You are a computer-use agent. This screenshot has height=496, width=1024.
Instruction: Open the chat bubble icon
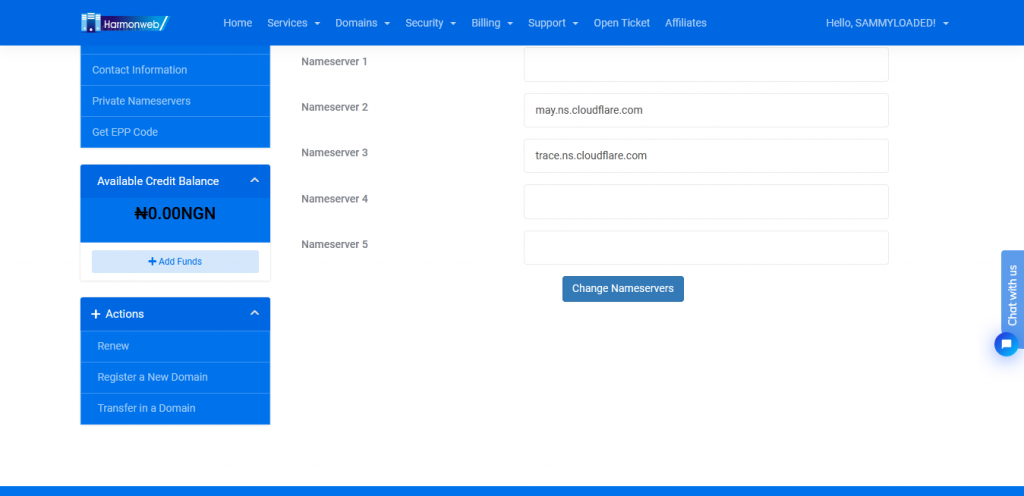(x=1006, y=344)
